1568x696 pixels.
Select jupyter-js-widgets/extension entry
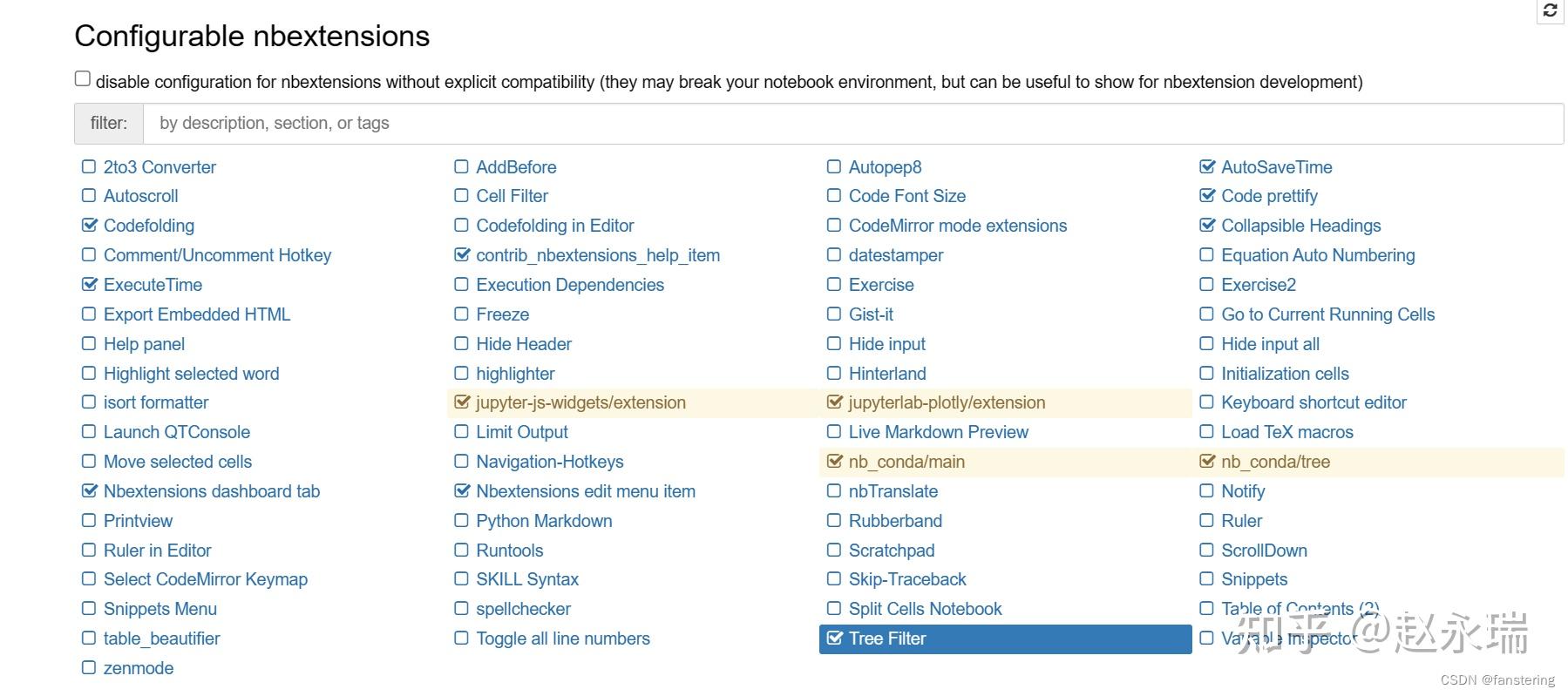(x=580, y=402)
